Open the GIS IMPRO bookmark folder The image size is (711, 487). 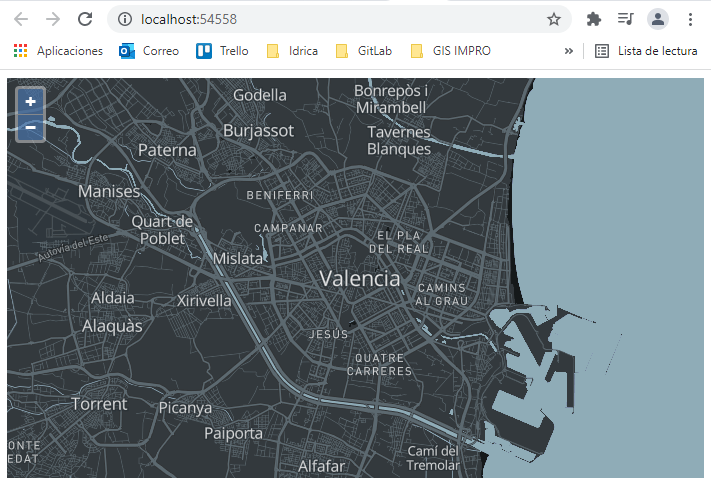click(x=450, y=51)
